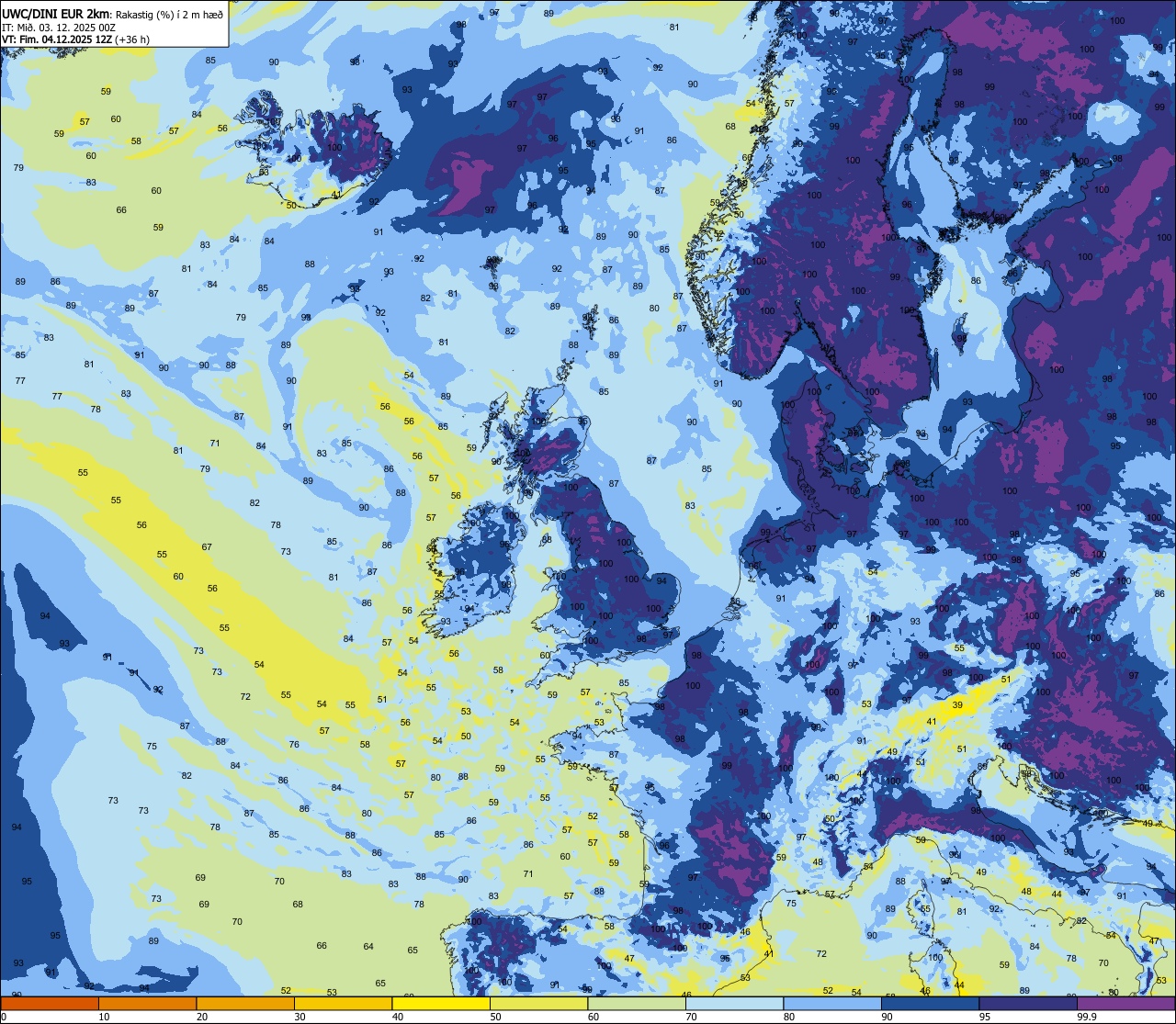Pick the medium blue 80–90 legend swatch
The width and height of the screenshot is (1176, 1024).
click(832, 1003)
